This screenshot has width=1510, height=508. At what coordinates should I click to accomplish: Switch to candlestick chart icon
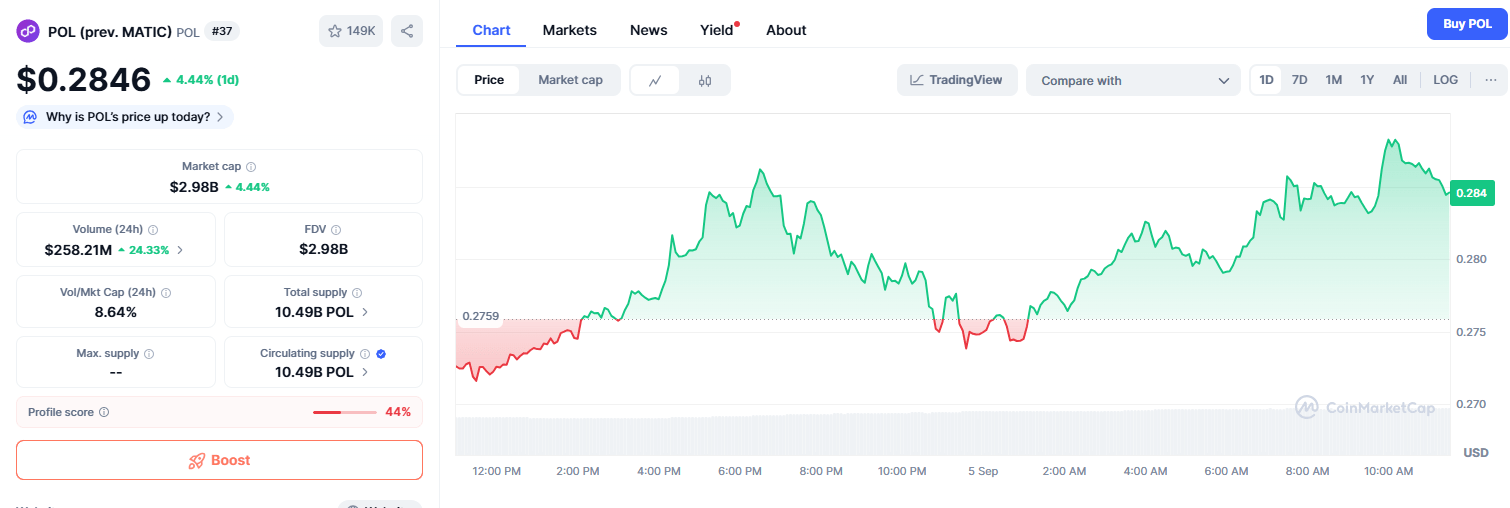(705, 81)
